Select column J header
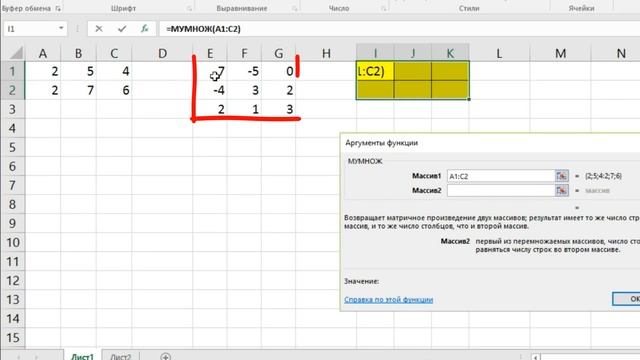 413,53
